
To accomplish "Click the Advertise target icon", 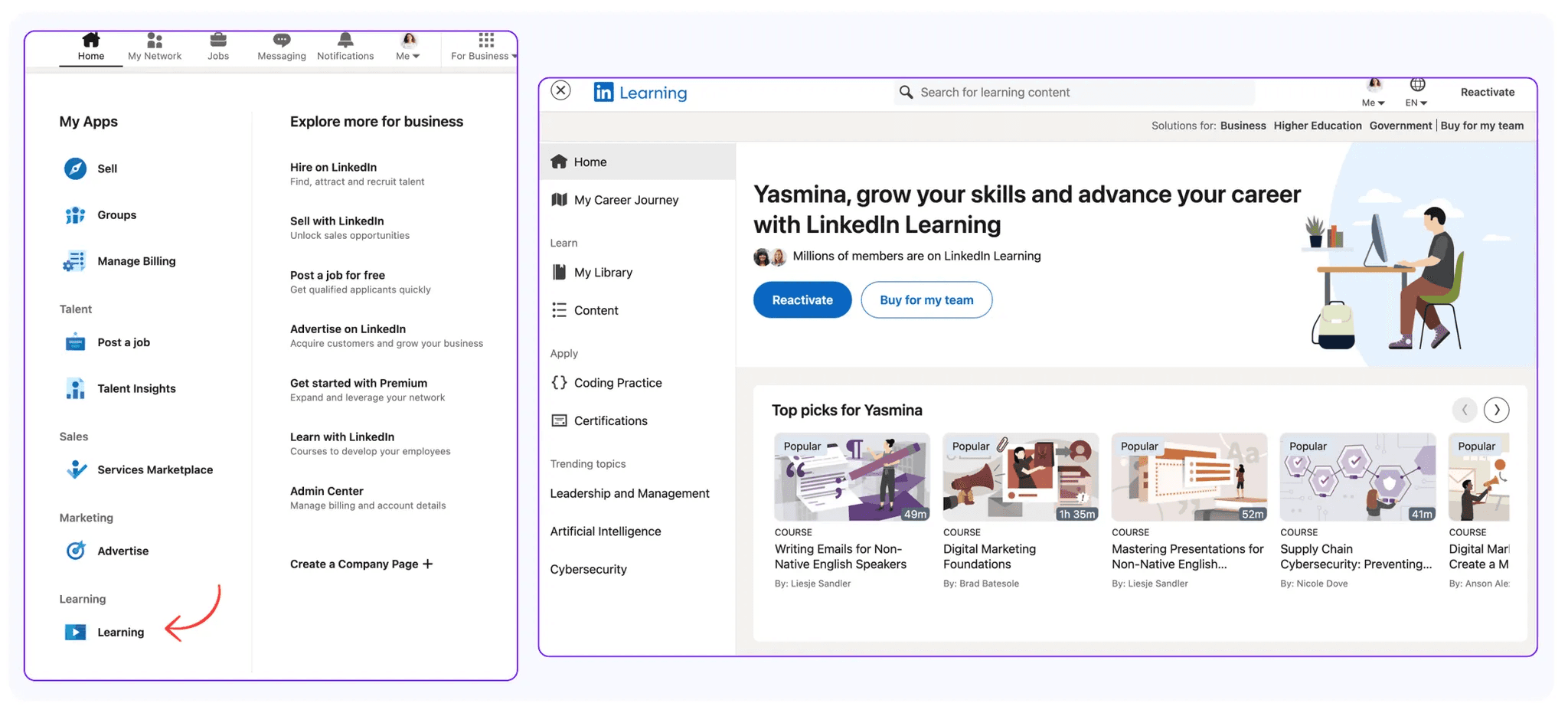I will tap(76, 551).
